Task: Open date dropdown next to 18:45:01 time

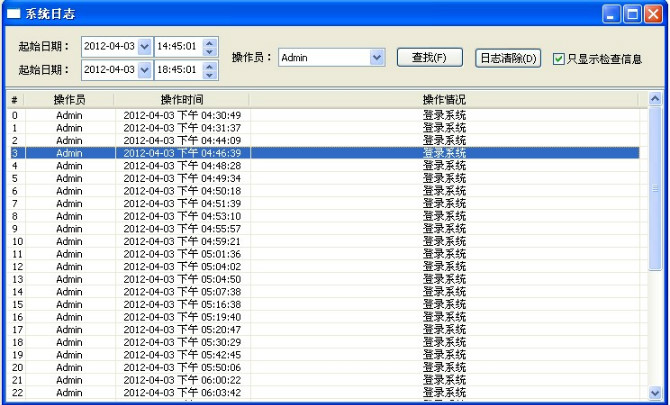Action: pos(144,70)
